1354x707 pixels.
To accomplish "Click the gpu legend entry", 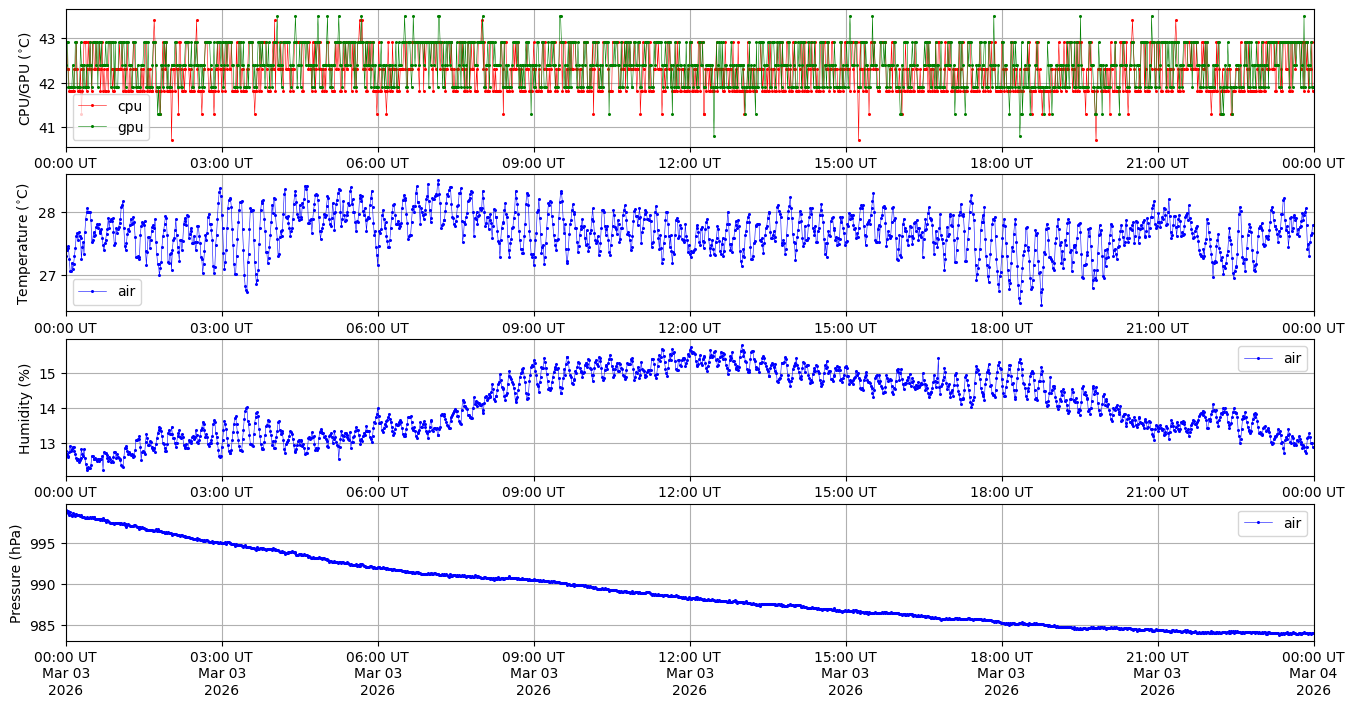I will coord(130,127).
